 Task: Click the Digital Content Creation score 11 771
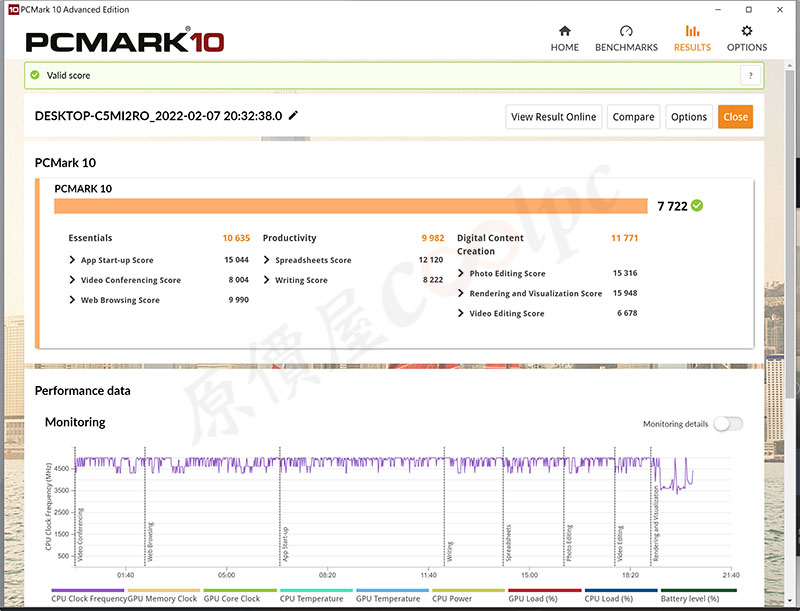click(624, 238)
